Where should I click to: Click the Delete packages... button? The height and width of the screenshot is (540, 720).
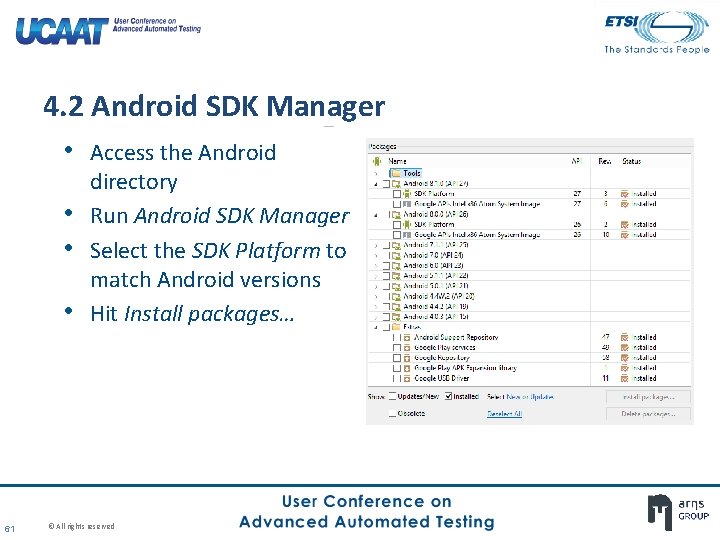[x=648, y=414]
